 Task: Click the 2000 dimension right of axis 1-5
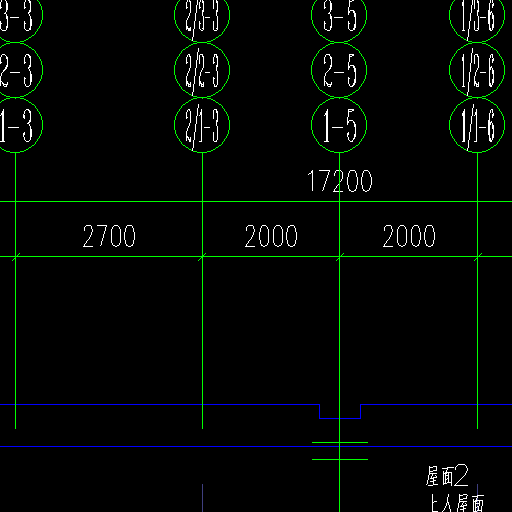[409, 236]
